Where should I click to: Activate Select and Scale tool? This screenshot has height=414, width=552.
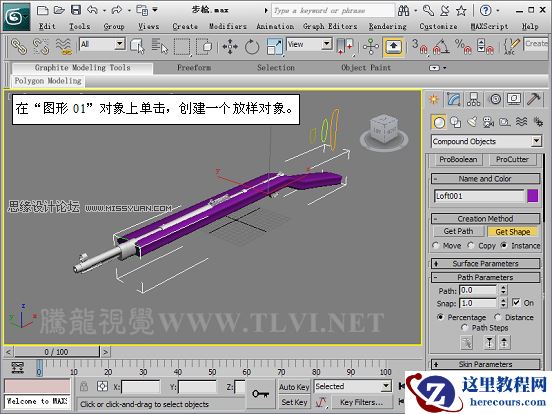pyautogui.click(x=275, y=47)
